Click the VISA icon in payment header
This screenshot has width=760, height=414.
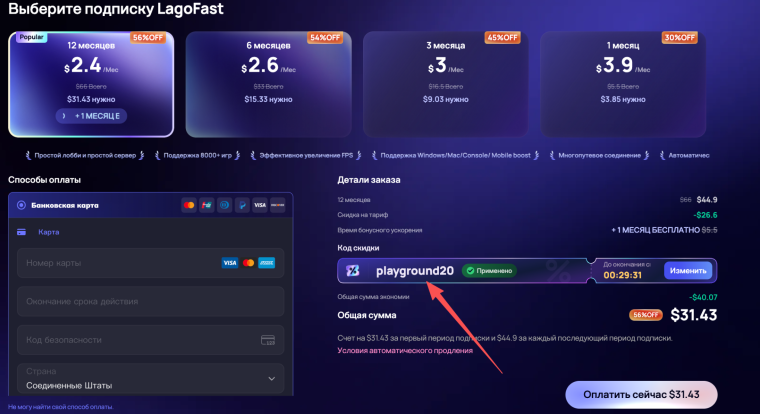(x=260, y=205)
